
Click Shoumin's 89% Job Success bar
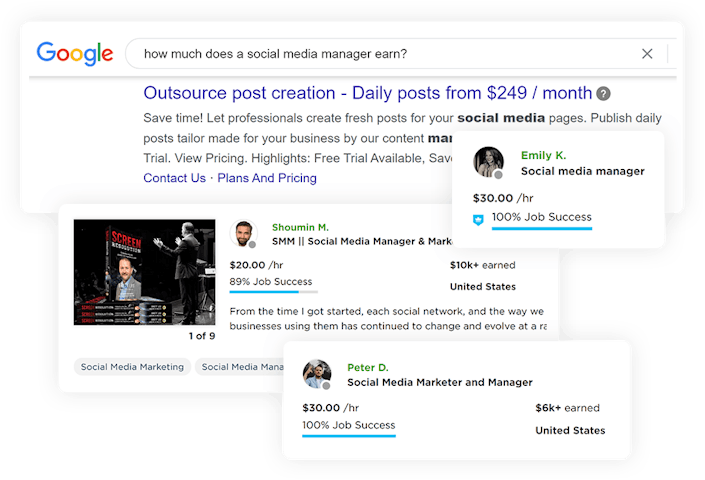coord(273,291)
